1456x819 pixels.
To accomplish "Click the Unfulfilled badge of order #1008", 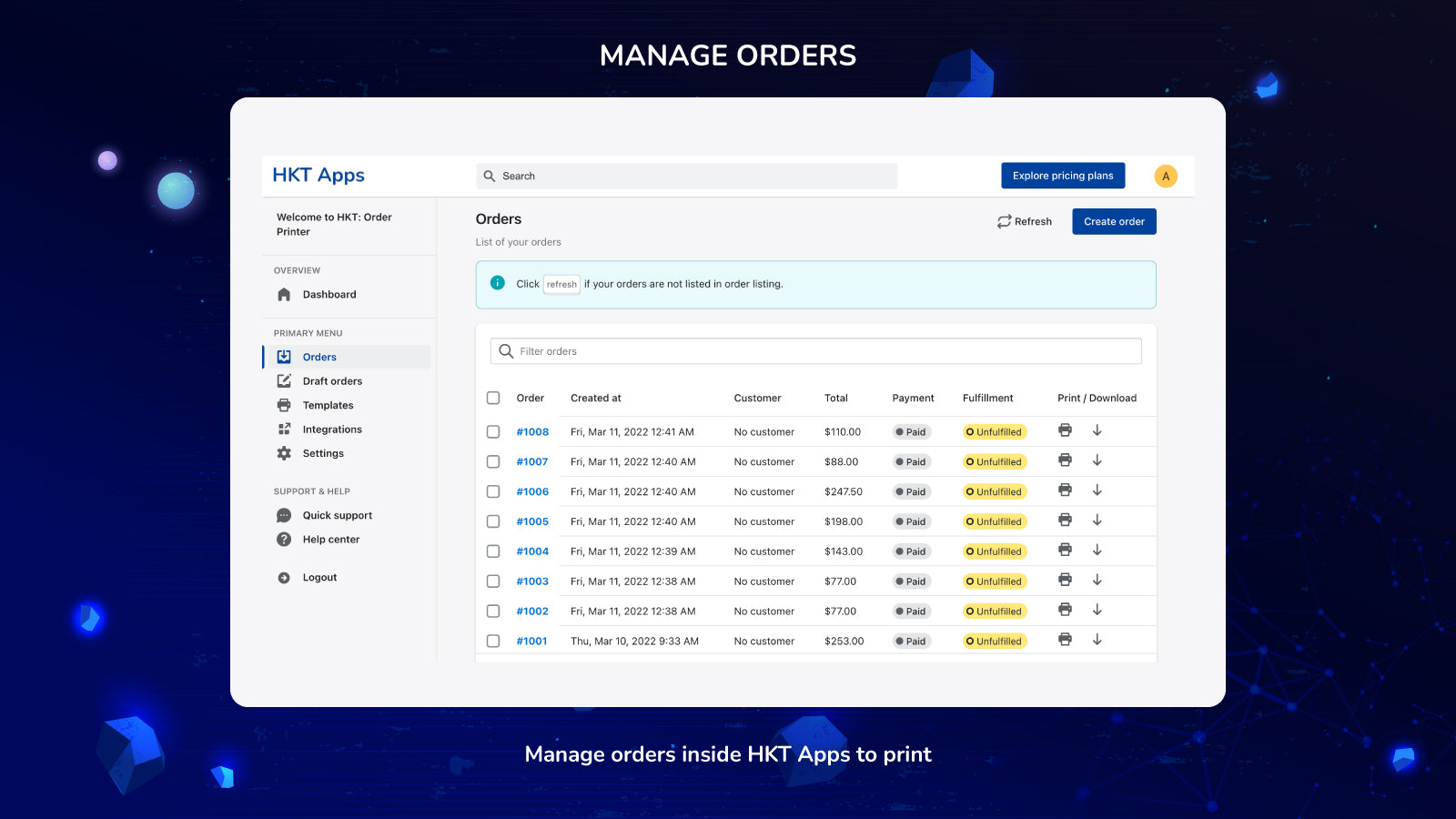I will coord(995,432).
